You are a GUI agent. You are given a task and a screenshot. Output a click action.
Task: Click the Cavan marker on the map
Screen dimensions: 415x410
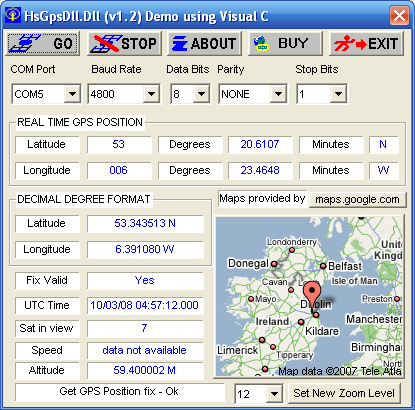pos(291,290)
